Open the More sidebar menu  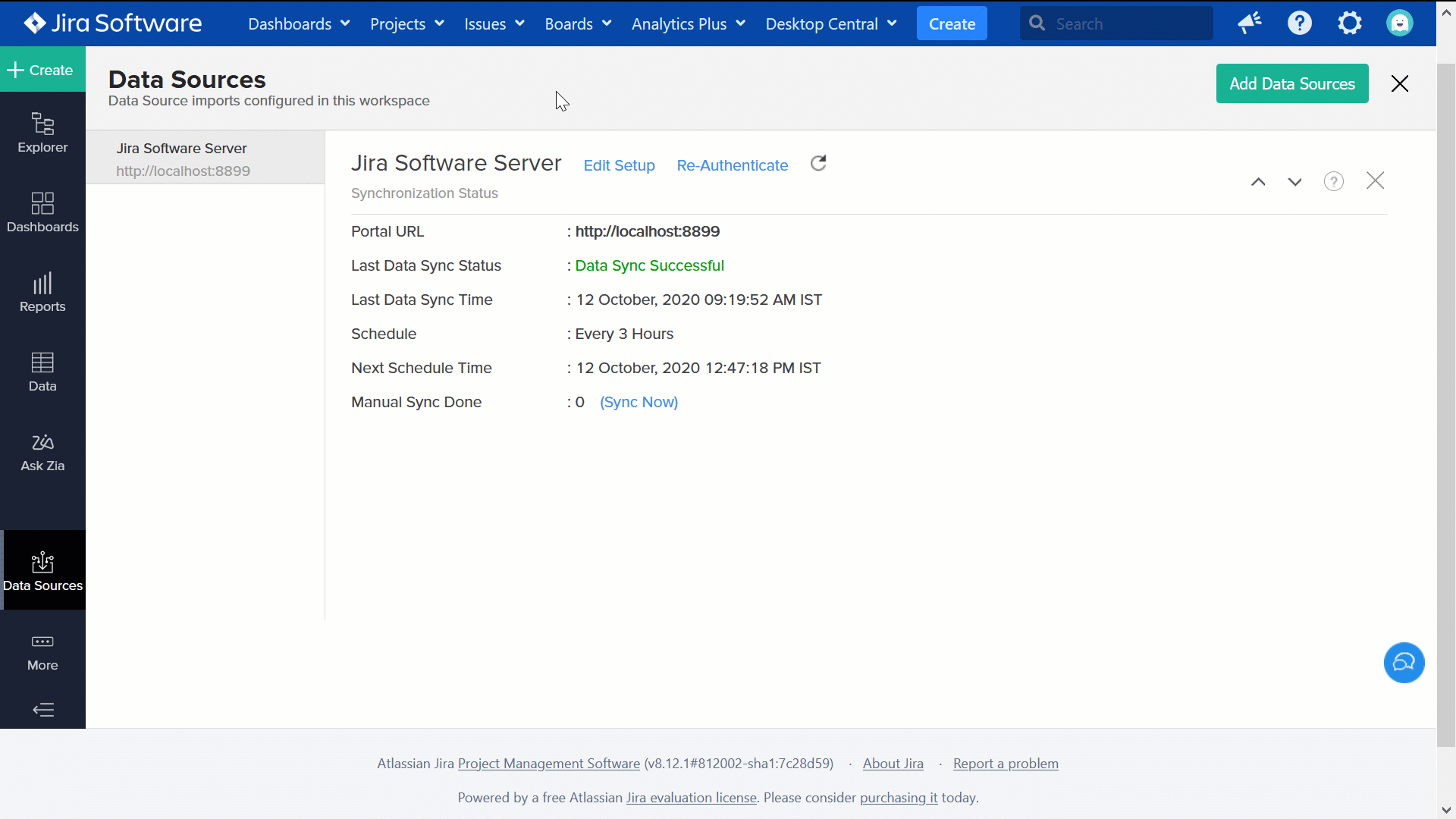(42, 652)
